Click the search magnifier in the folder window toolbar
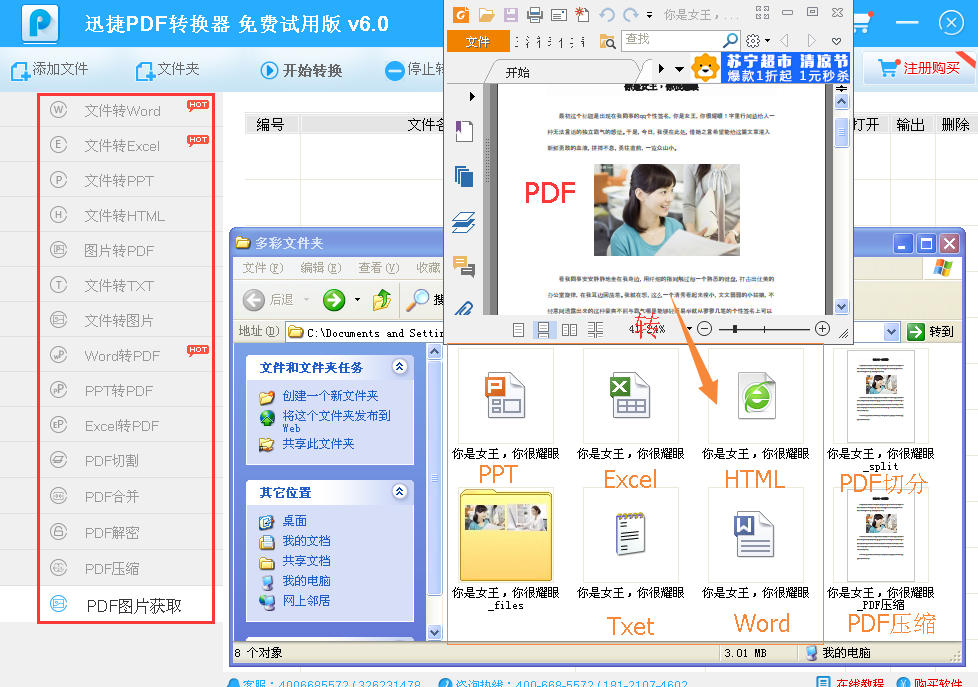 417,300
